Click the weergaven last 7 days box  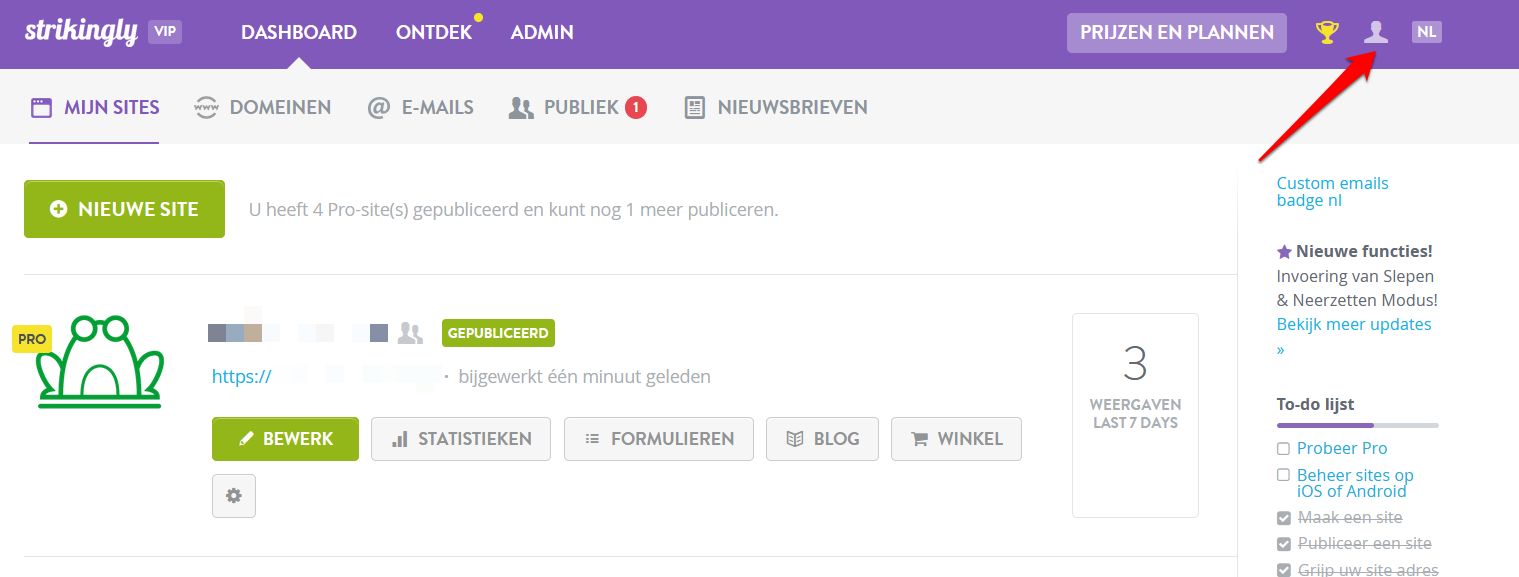pos(1135,415)
